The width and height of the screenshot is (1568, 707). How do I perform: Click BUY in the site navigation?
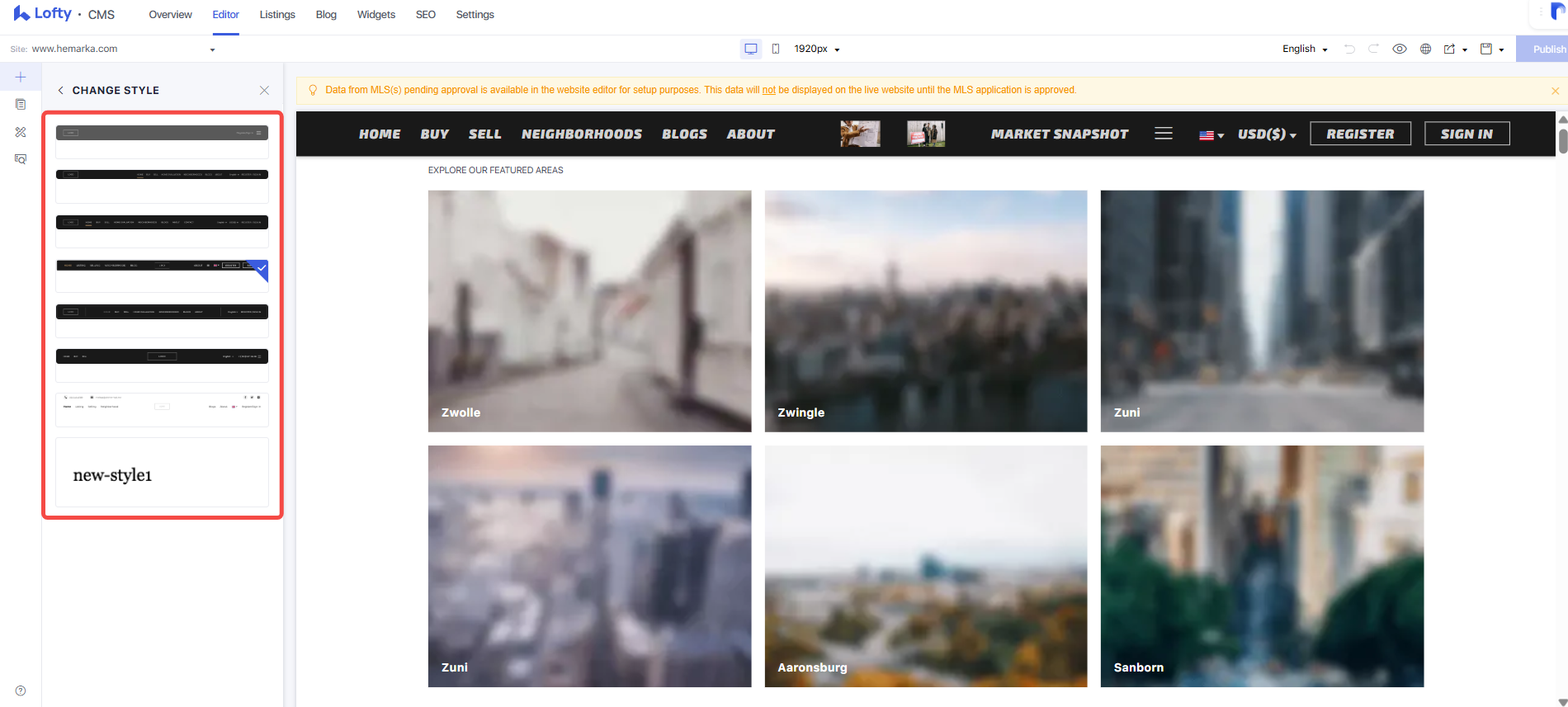click(x=435, y=134)
